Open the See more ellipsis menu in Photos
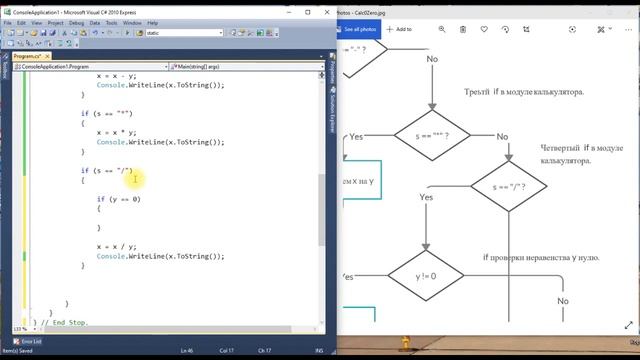Image resolution: width=640 pixels, height=360 pixels. (x=628, y=29)
